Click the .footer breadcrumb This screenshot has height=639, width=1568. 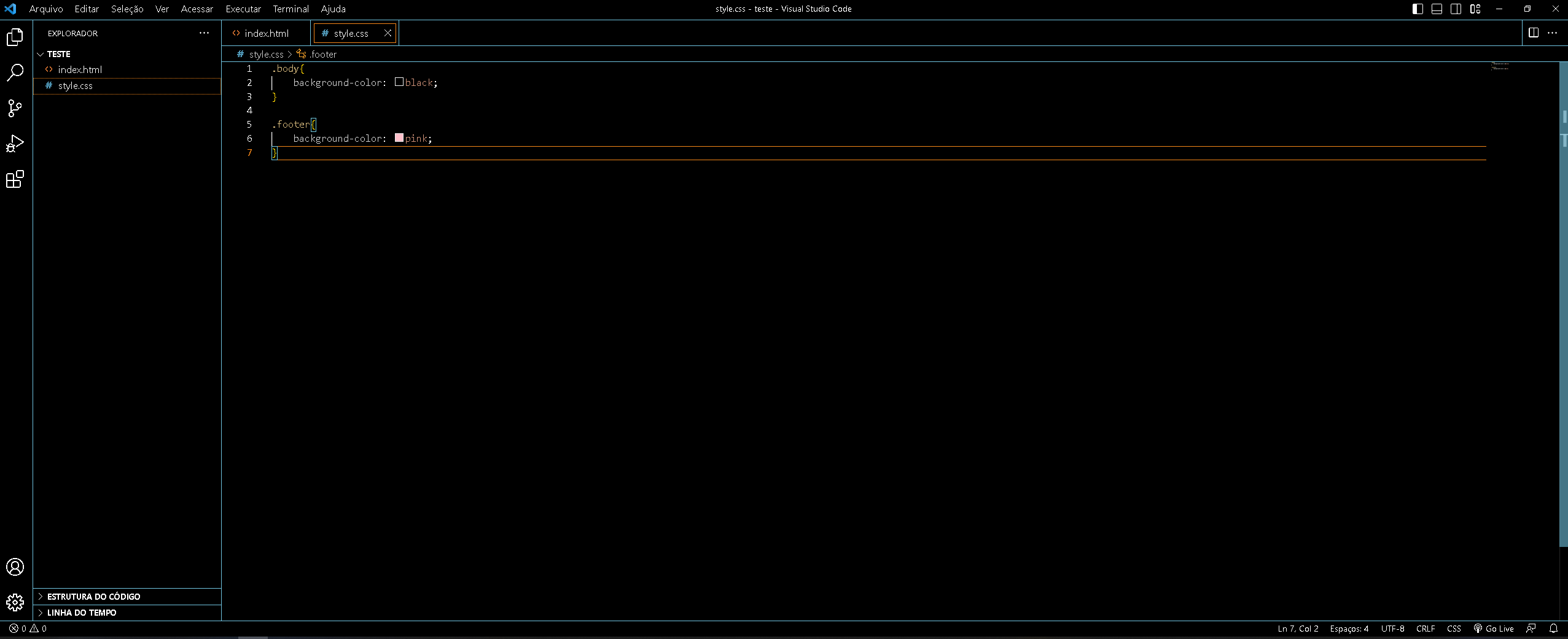click(323, 54)
